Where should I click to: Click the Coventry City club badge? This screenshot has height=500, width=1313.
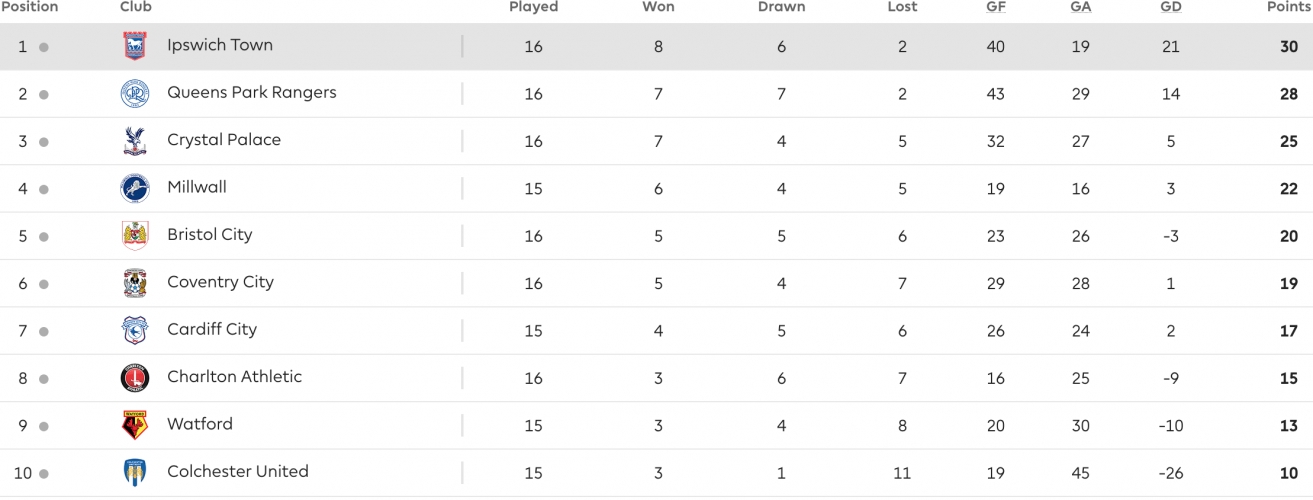134,283
